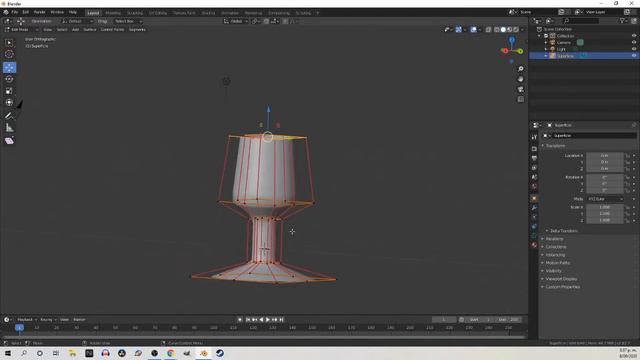Click the Location X value field
The width and height of the screenshot is (640, 360).
pos(604,156)
